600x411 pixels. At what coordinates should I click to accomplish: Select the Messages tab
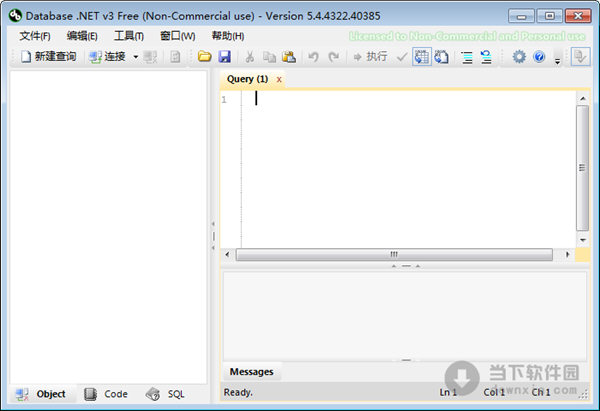251,372
